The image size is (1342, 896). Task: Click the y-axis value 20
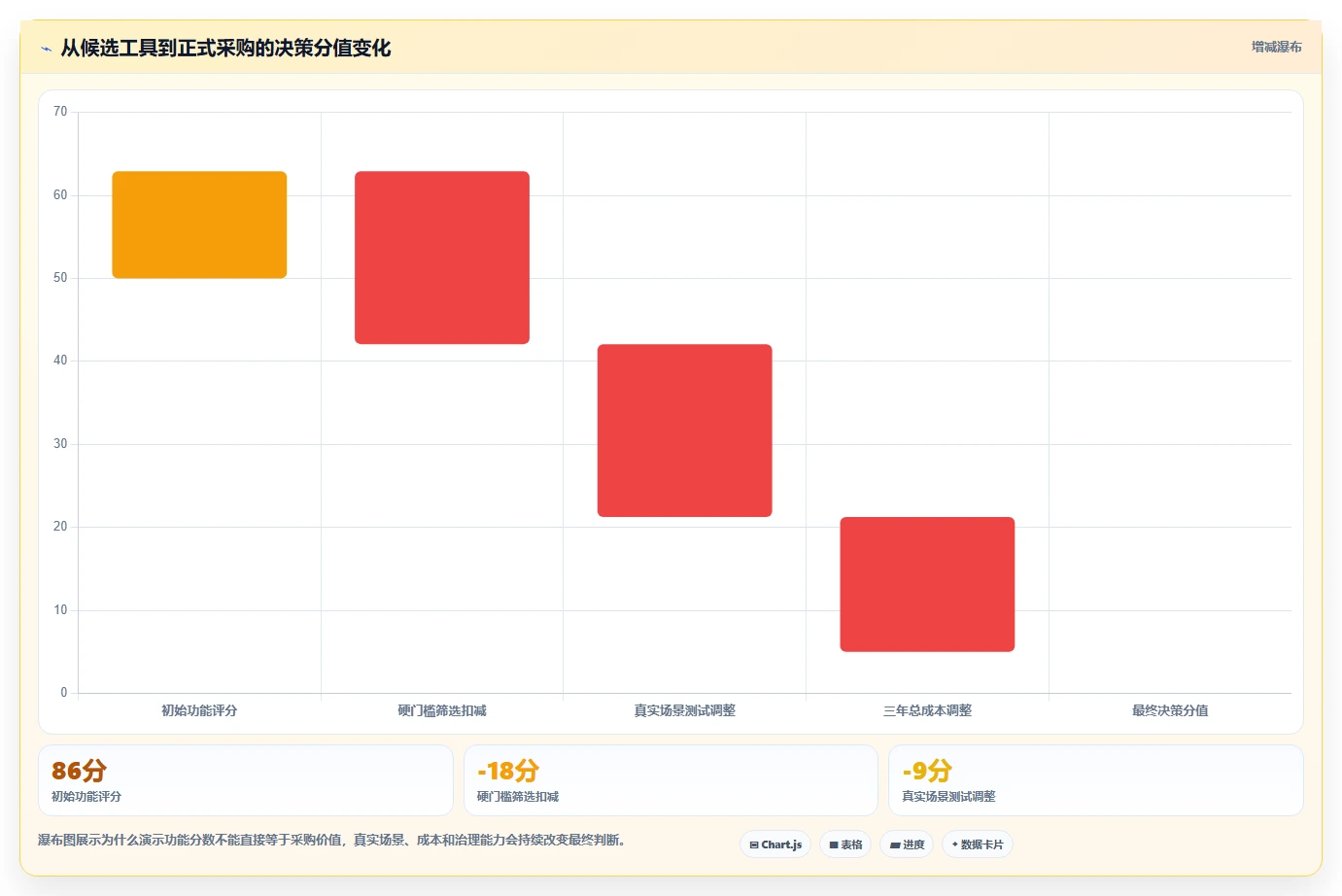[60, 527]
